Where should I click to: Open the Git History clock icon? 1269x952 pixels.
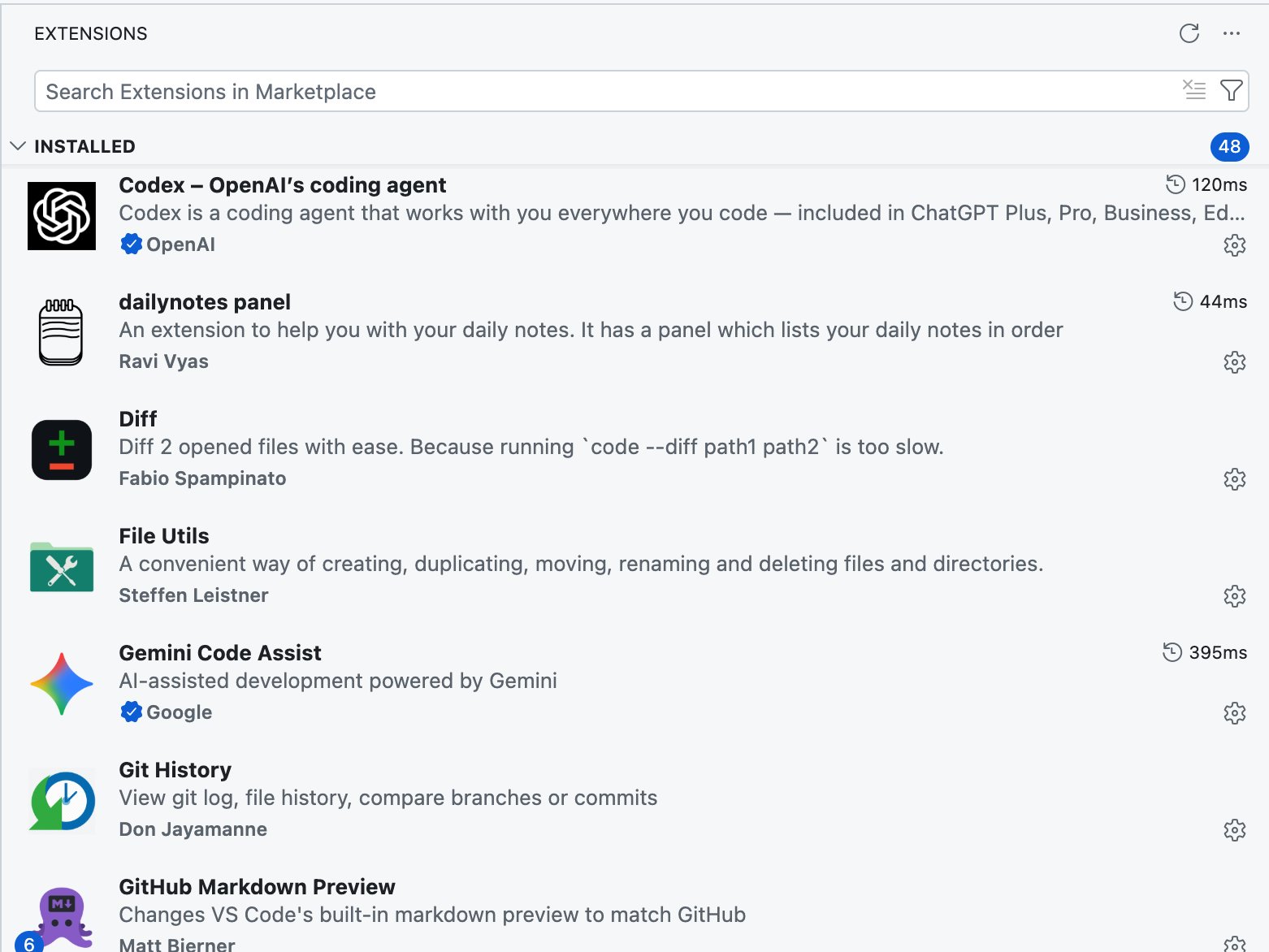62,801
